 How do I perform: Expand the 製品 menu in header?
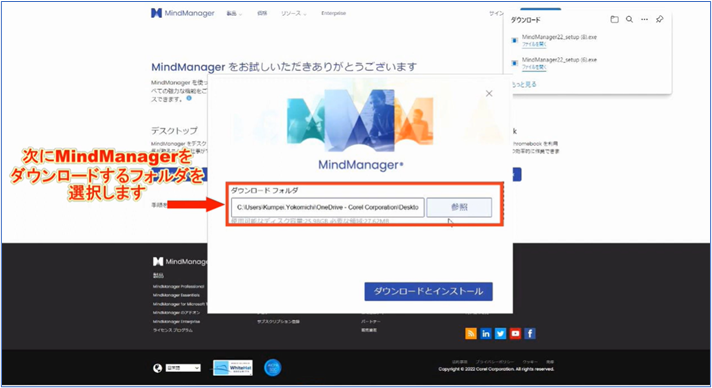coord(234,14)
